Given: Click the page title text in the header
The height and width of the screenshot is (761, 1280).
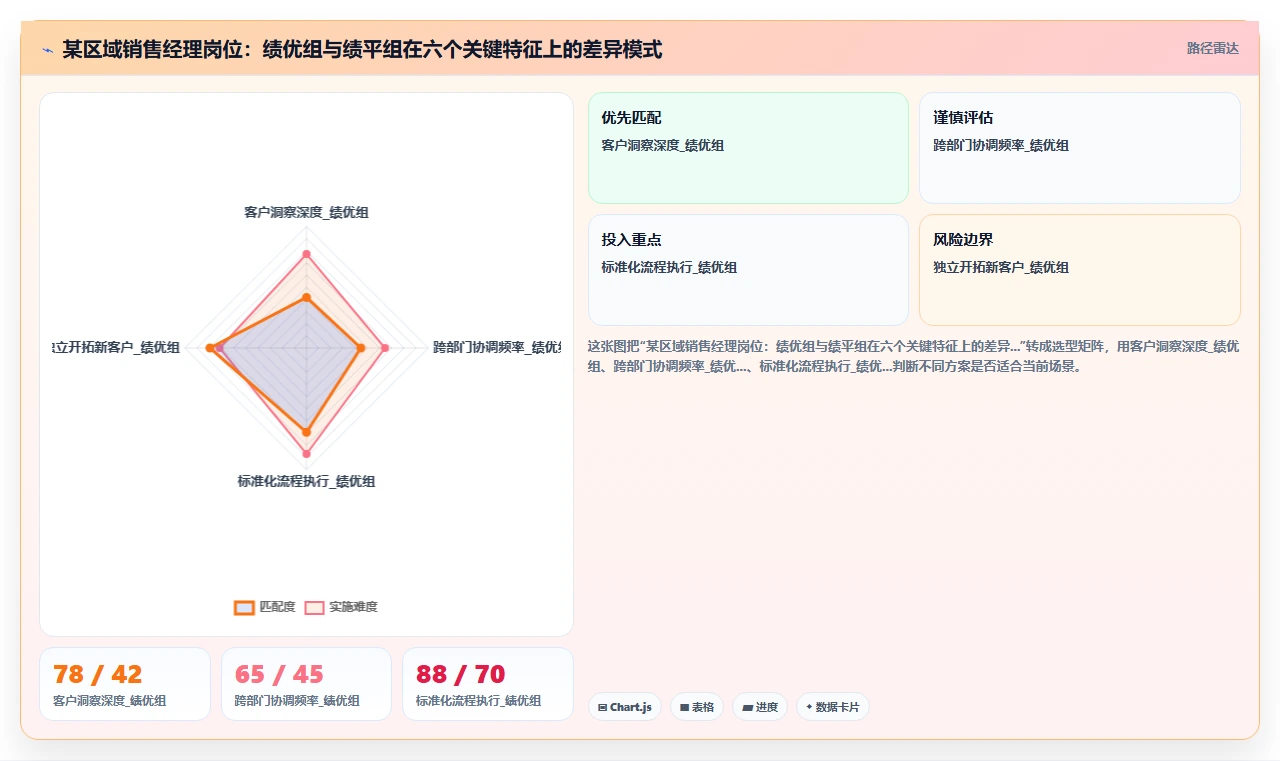Looking at the screenshot, I should 362,49.
